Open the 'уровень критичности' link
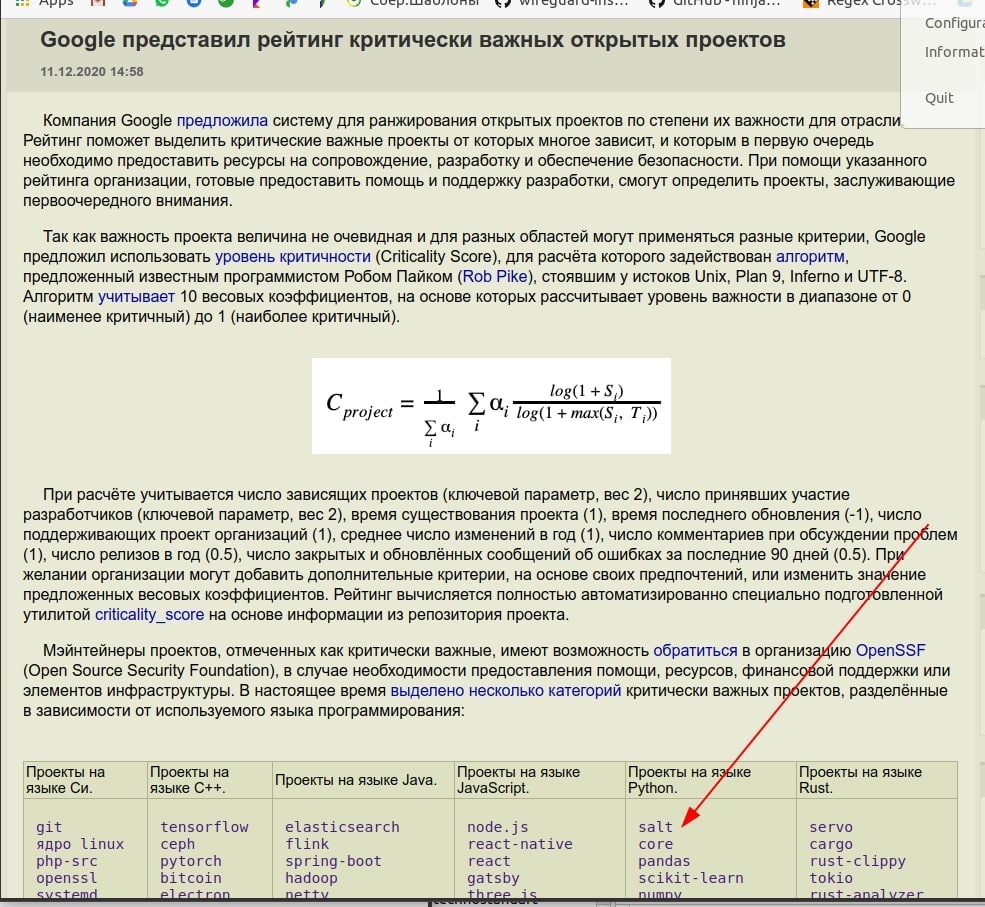The height and width of the screenshot is (907, 985). click(x=293, y=256)
